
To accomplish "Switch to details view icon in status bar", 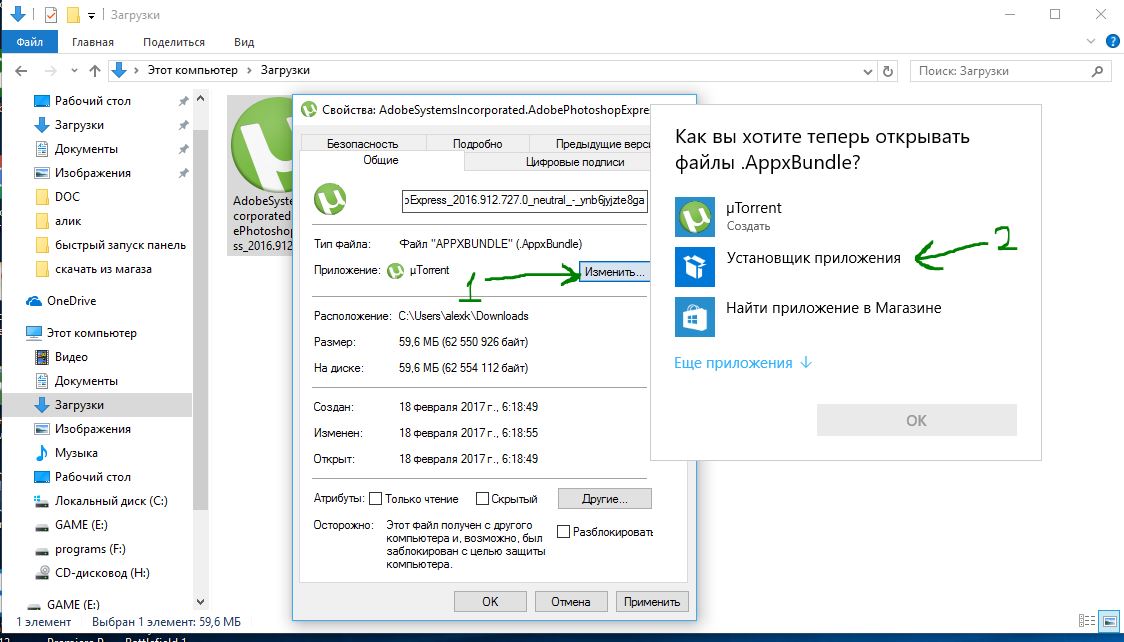I will tap(1087, 621).
